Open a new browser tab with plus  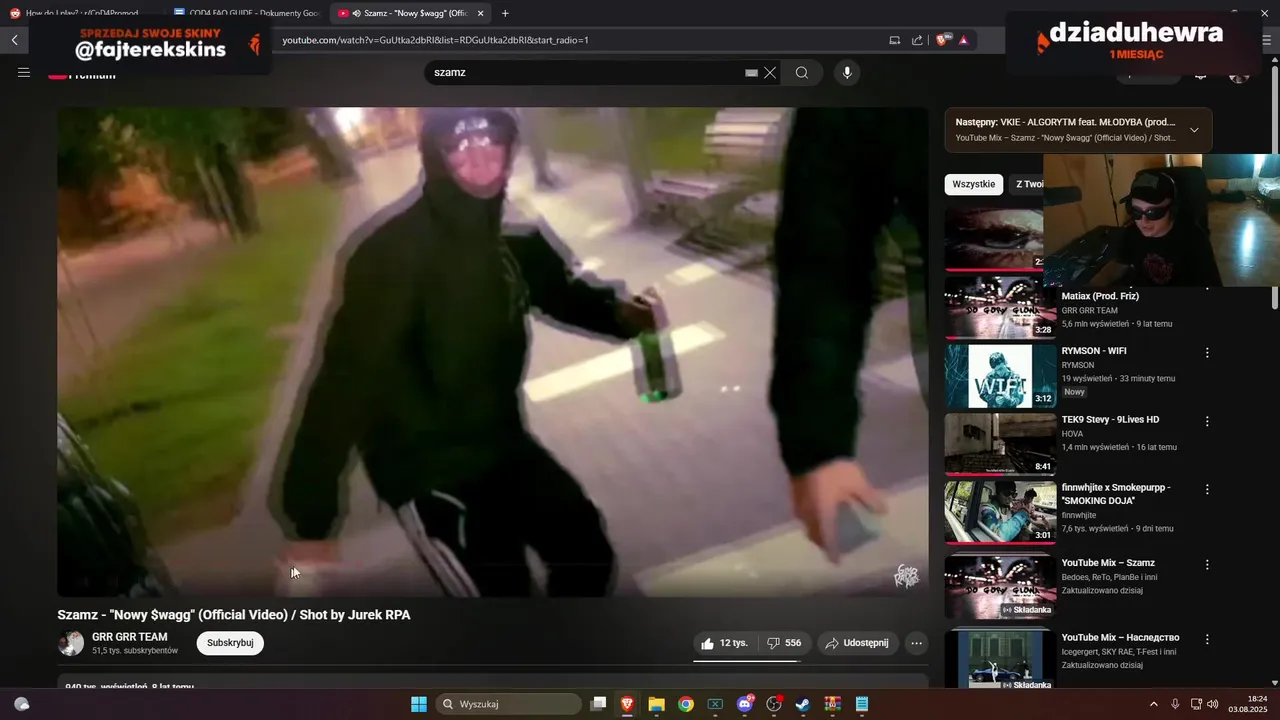pyautogui.click(x=505, y=13)
